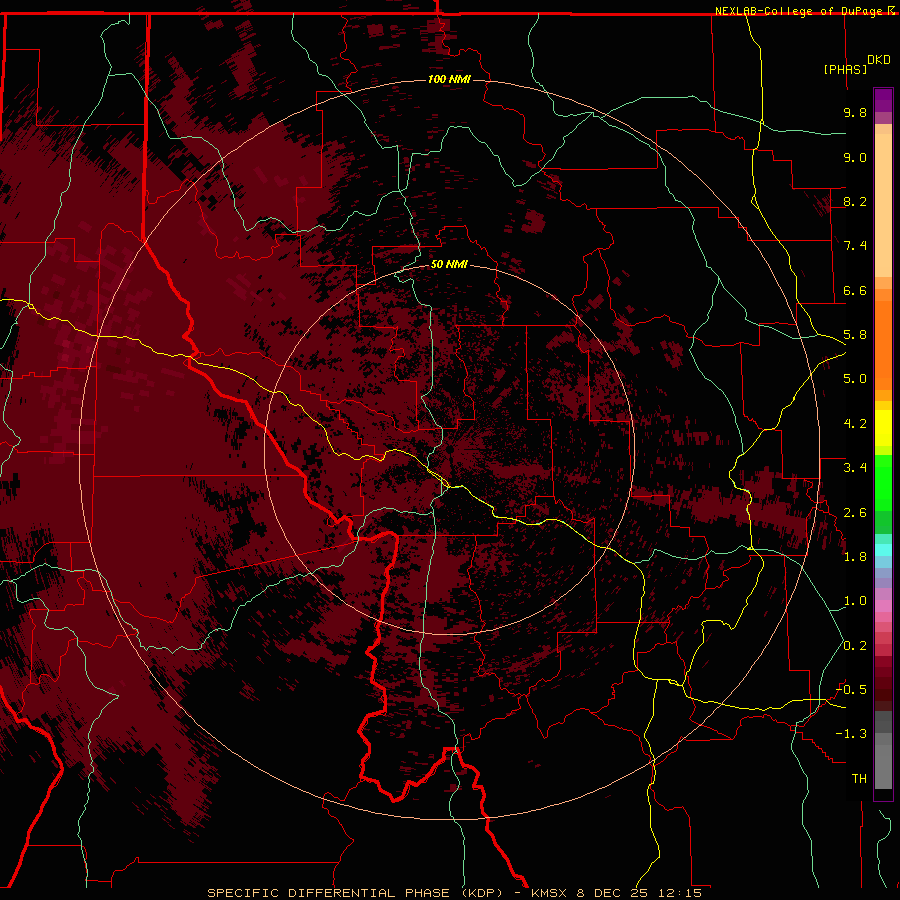Click the 8.2 color scale value

(855, 201)
